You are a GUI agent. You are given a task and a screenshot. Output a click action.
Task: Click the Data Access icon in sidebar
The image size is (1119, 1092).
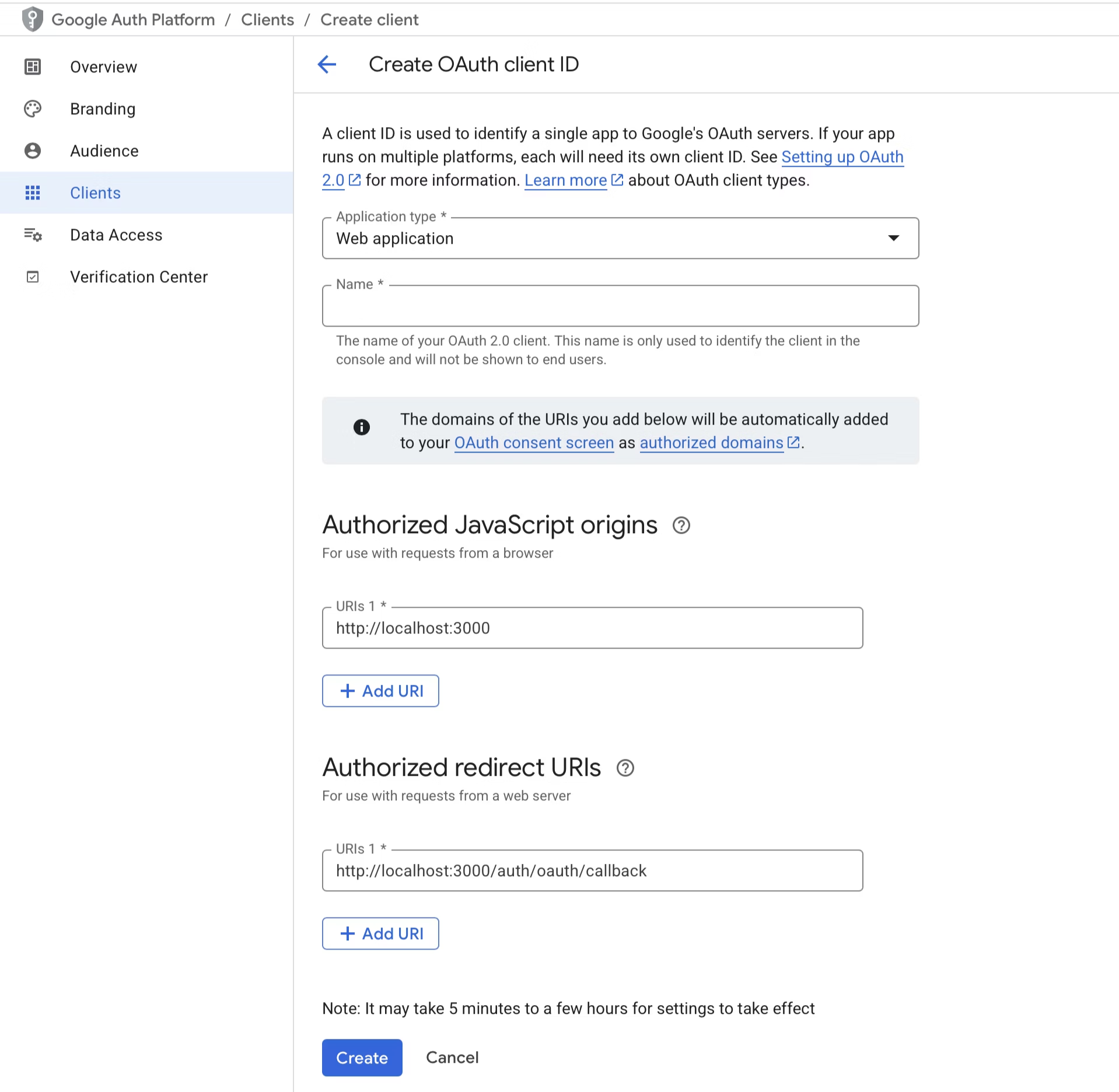(33, 235)
